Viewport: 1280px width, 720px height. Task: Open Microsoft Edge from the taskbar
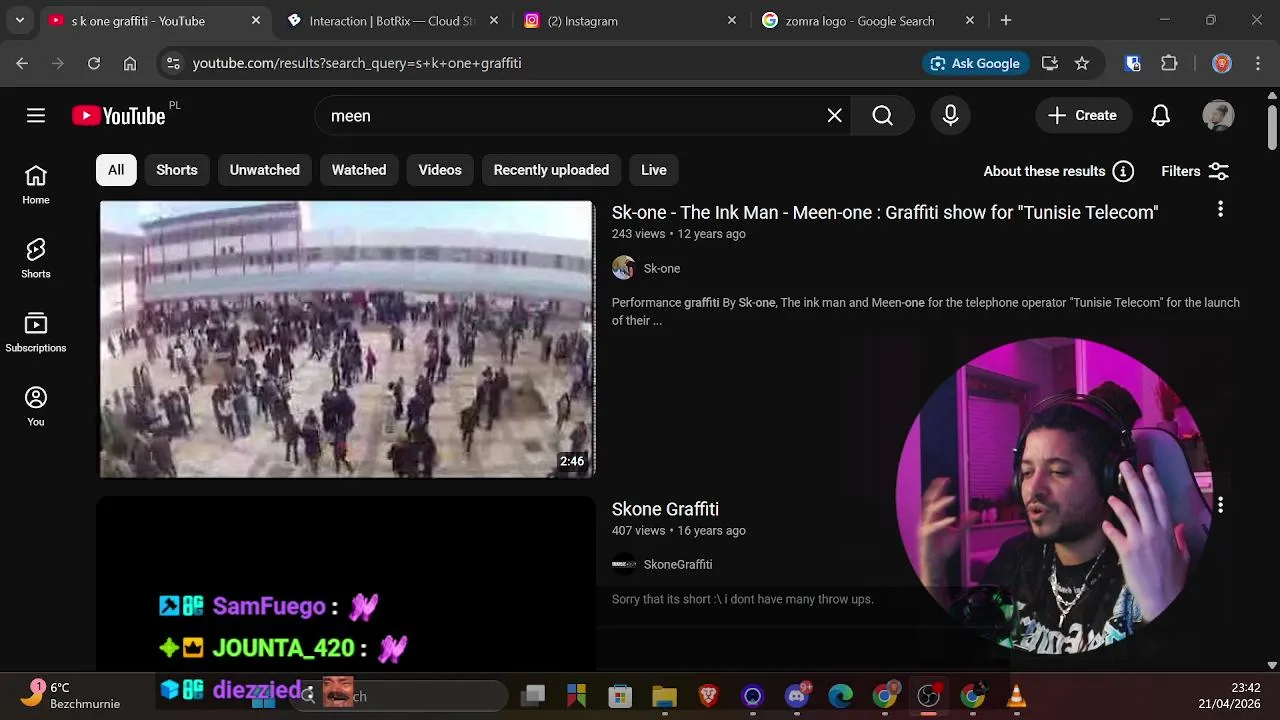pos(841,696)
